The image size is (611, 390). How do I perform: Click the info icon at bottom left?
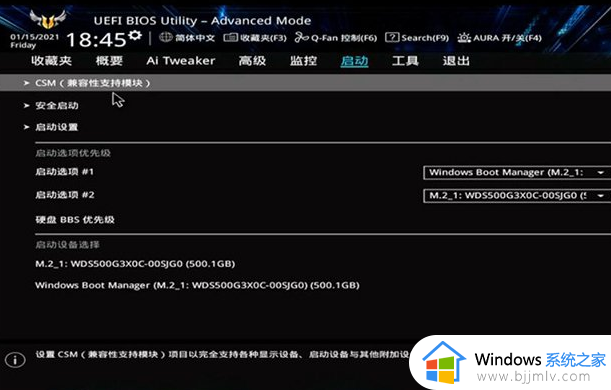pos(15,360)
